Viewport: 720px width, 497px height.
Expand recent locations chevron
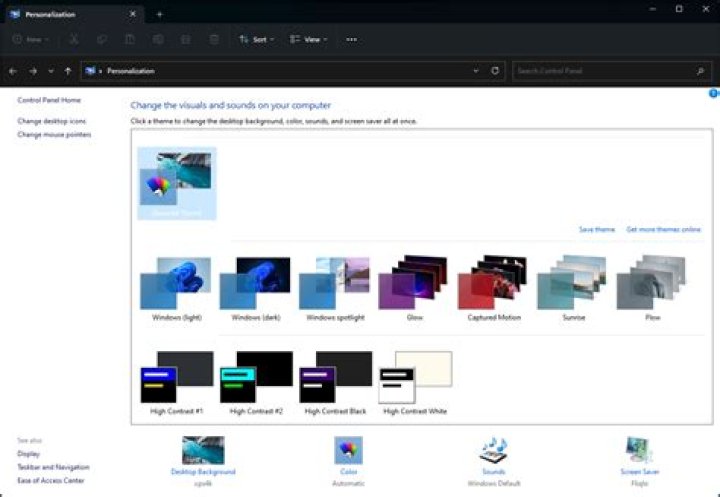pos(51,71)
